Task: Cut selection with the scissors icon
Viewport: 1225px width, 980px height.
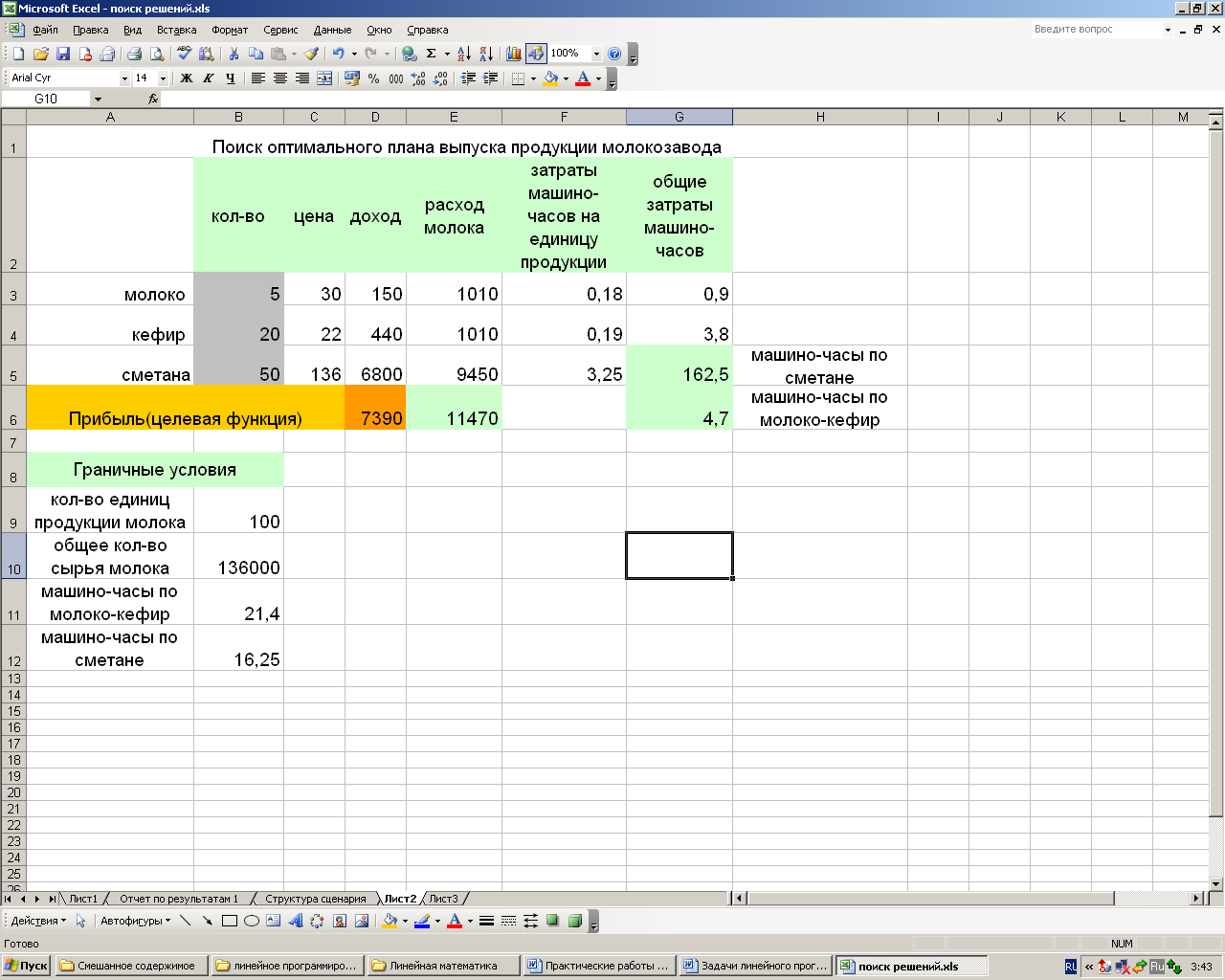Action: (233, 54)
